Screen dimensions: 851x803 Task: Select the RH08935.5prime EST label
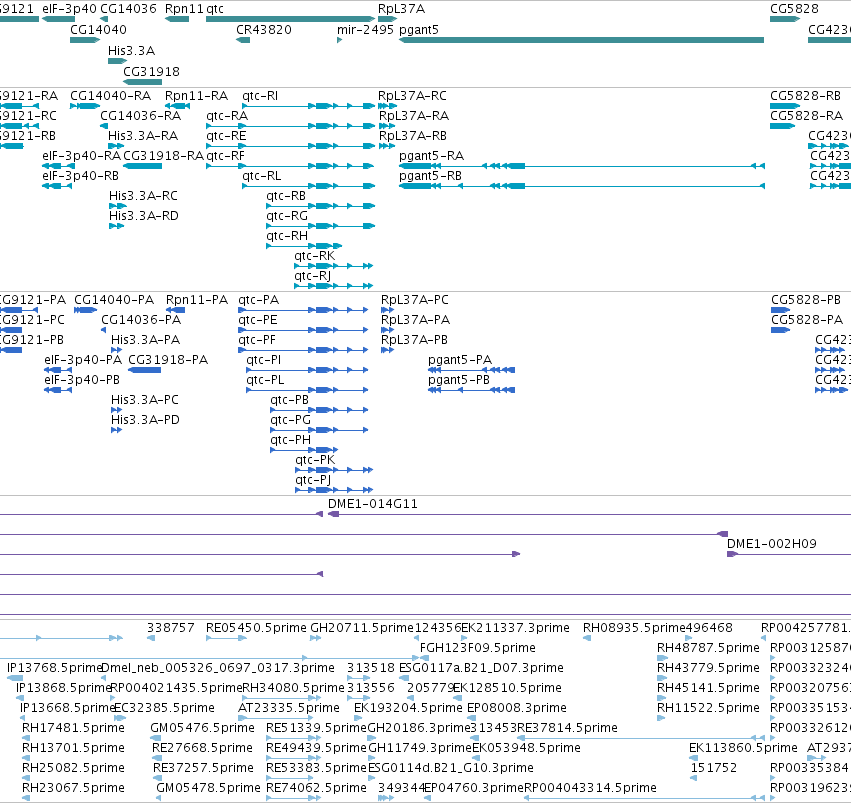point(634,628)
